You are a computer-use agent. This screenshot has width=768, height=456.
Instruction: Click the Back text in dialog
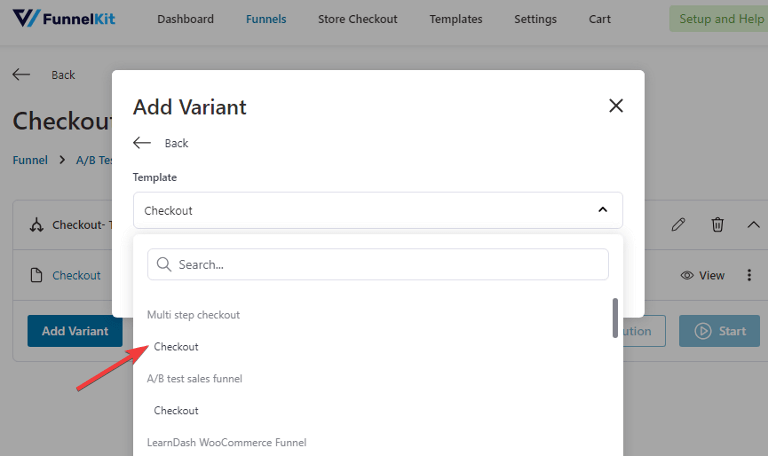176,143
